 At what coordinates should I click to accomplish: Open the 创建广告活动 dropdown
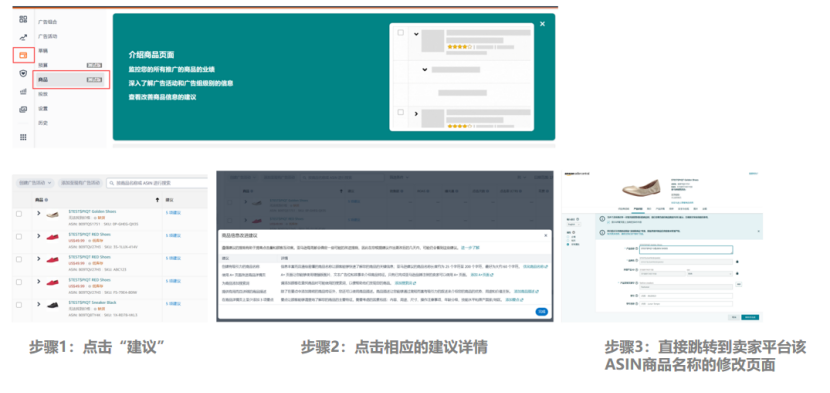pos(34,183)
